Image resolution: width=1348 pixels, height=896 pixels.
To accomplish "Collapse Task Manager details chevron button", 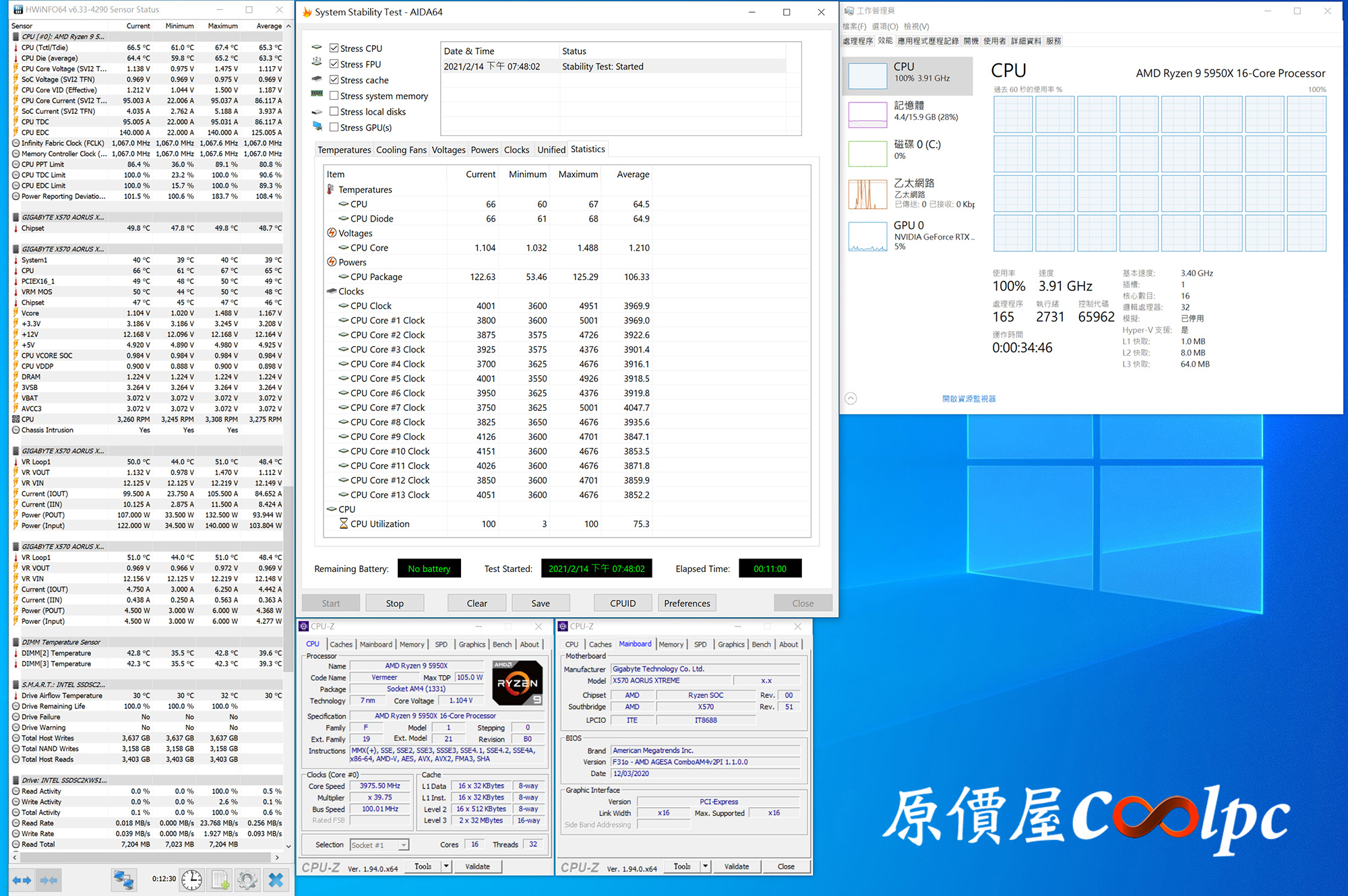I will [x=851, y=398].
